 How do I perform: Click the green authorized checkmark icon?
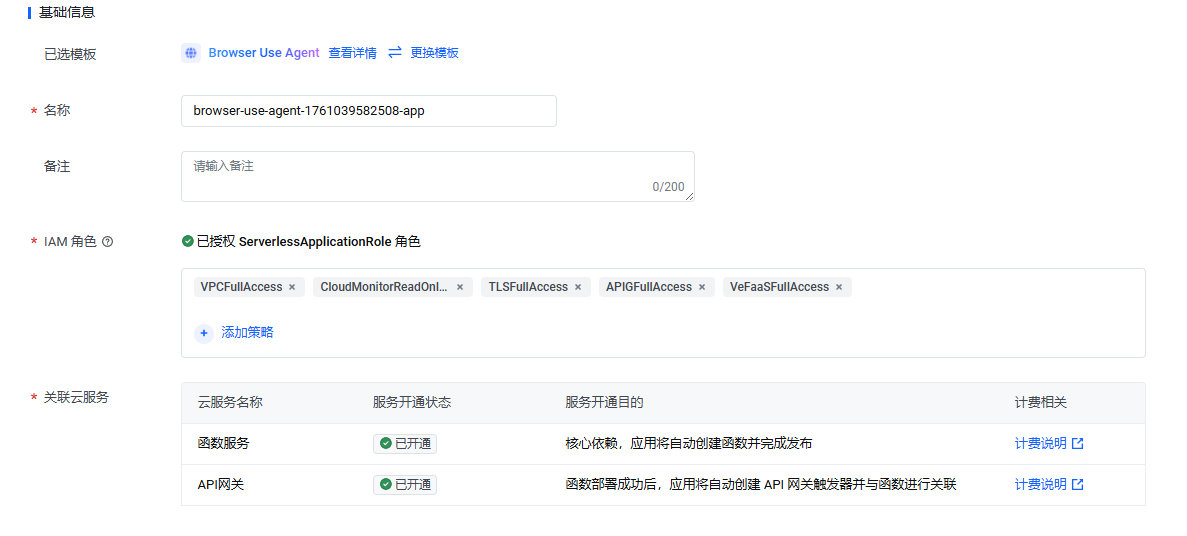tap(188, 241)
